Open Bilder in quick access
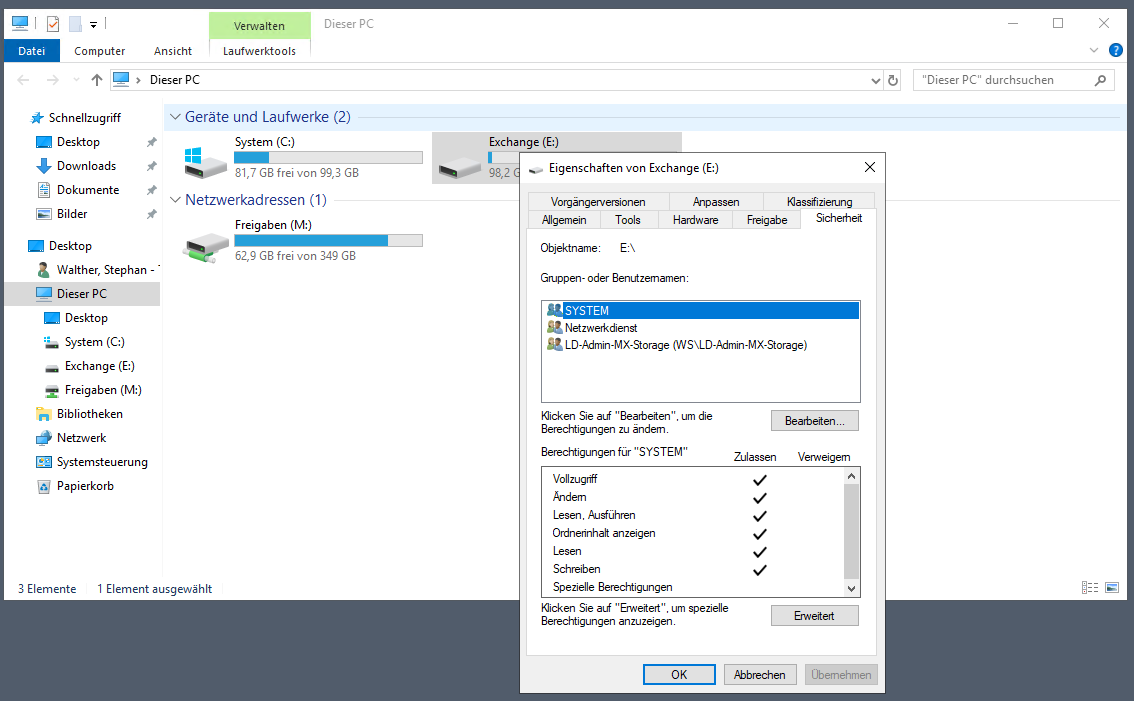Viewport: 1134px width, 701px height. click(x=72, y=213)
